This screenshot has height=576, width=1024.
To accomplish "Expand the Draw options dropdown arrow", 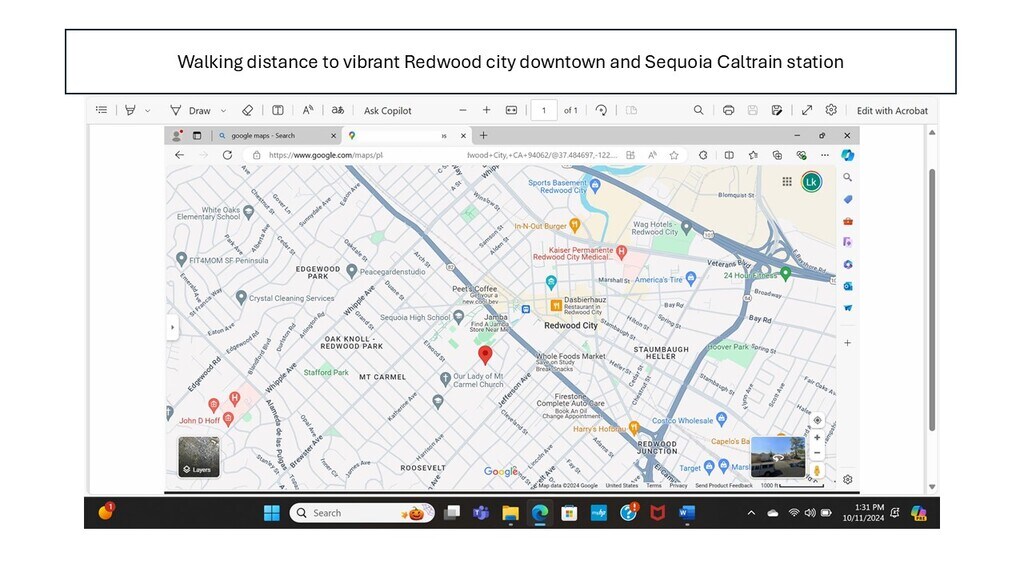I will point(223,110).
